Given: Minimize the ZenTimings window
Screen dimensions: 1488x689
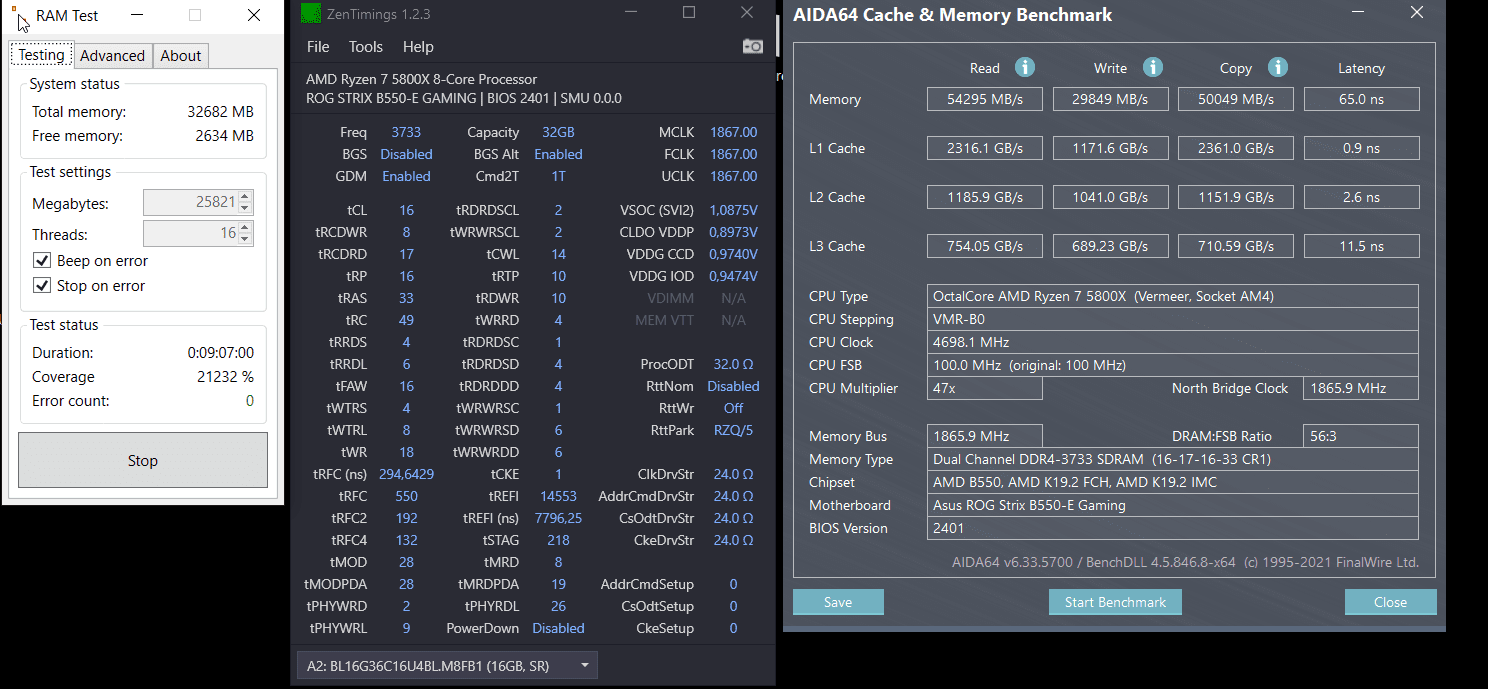Looking at the screenshot, I should (x=630, y=13).
